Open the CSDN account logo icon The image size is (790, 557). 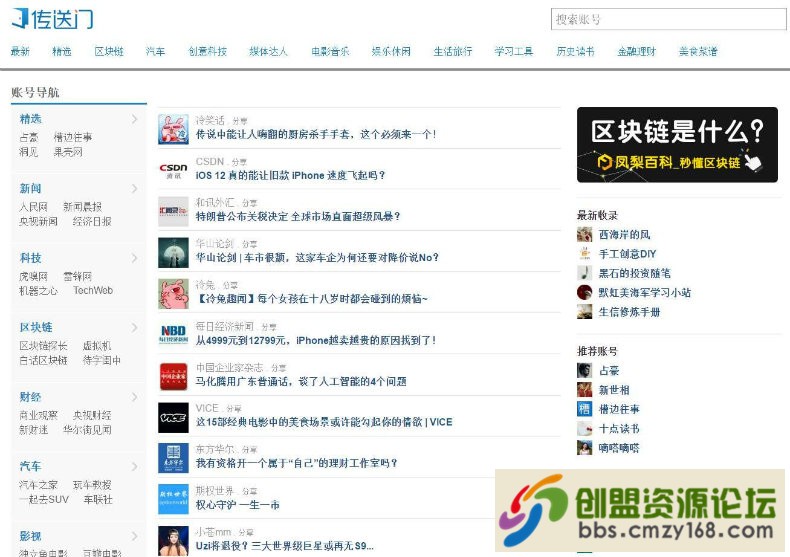click(173, 171)
